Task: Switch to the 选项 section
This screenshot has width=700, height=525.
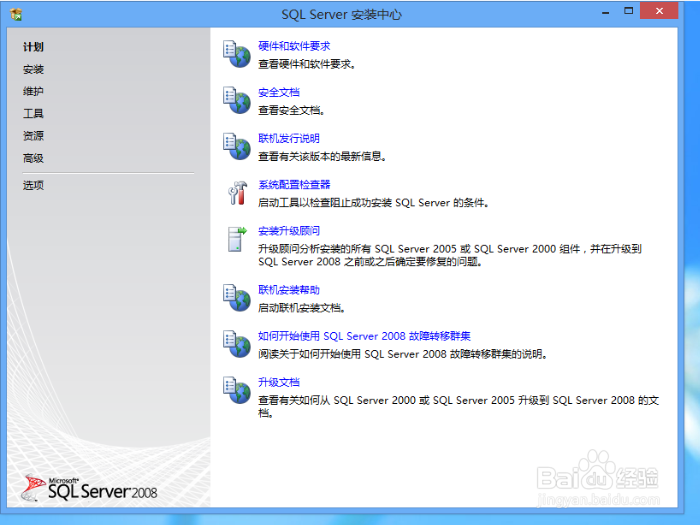Action: pos(33,185)
